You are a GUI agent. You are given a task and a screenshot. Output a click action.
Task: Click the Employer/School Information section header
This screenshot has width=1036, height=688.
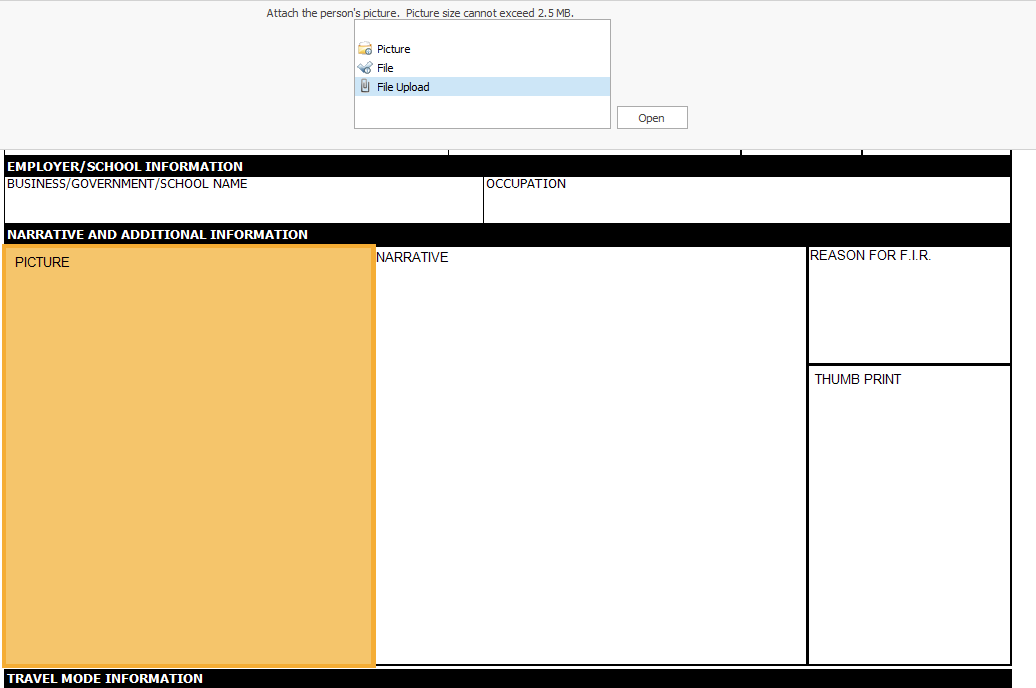[125, 167]
